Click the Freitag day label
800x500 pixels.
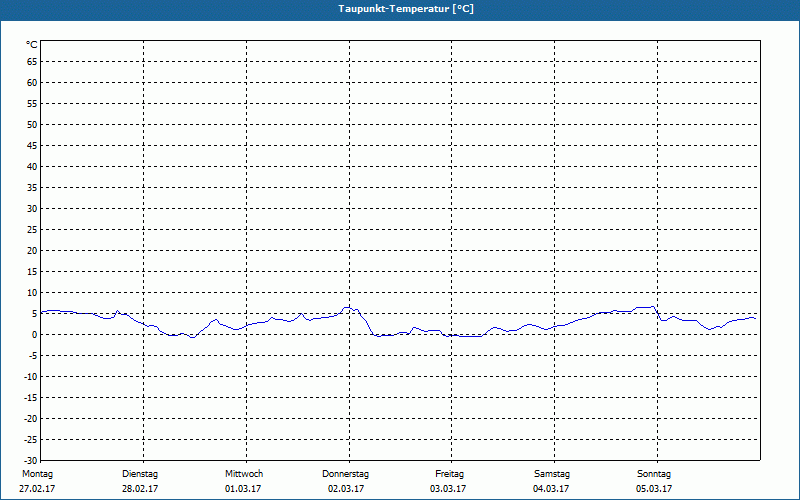[x=449, y=474]
